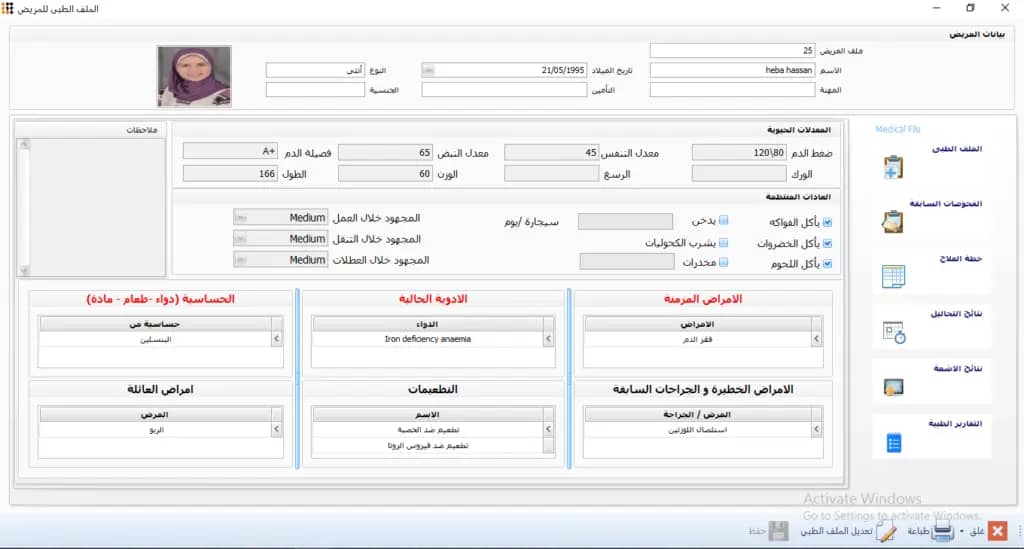
Task: Enable the يدخن smoker checkbox
Action: (725, 222)
